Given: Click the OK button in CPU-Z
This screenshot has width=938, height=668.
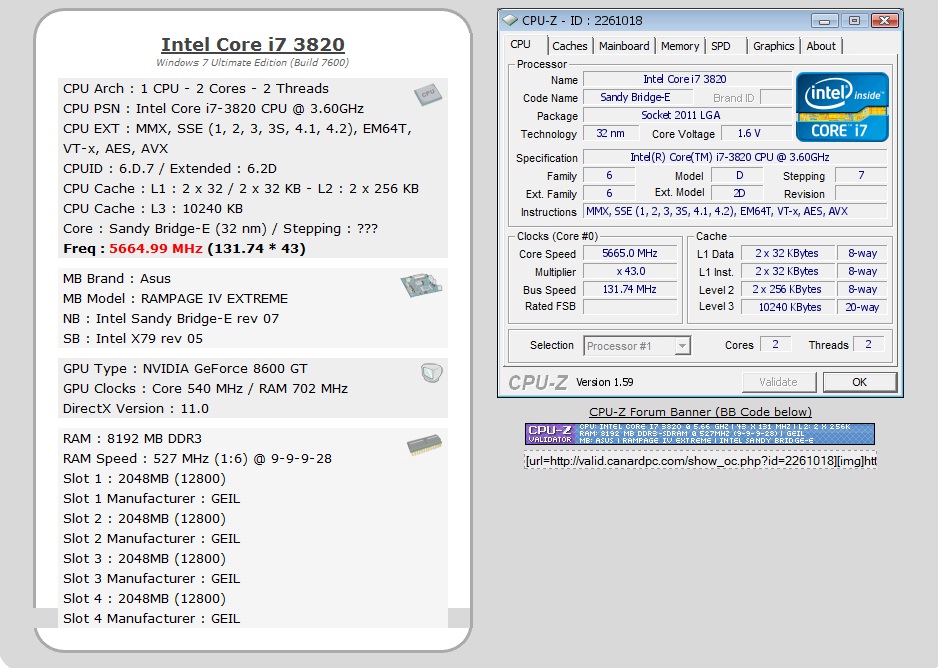Looking at the screenshot, I should [860, 382].
